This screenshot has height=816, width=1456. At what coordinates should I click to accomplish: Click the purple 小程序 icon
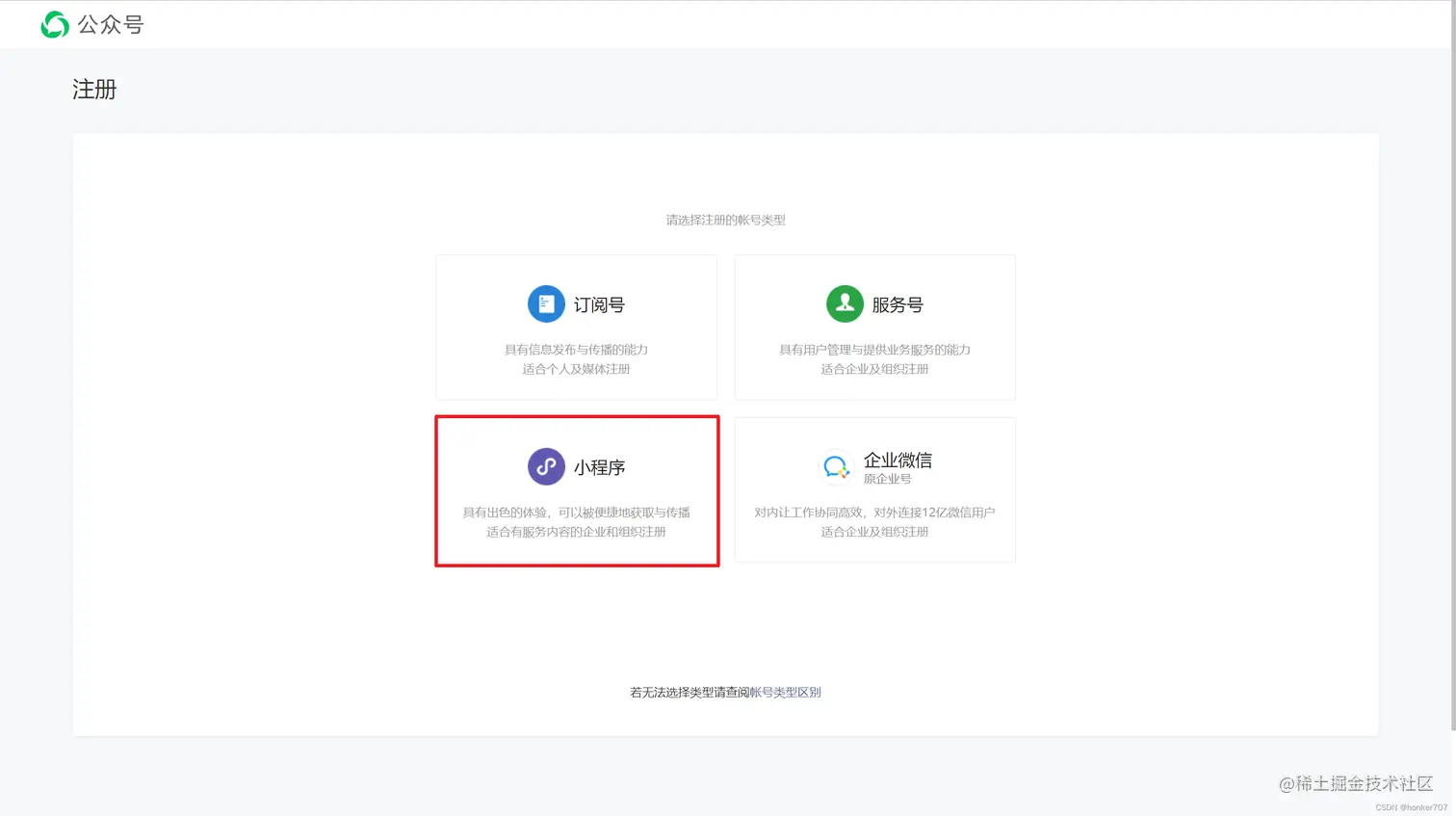(546, 467)
